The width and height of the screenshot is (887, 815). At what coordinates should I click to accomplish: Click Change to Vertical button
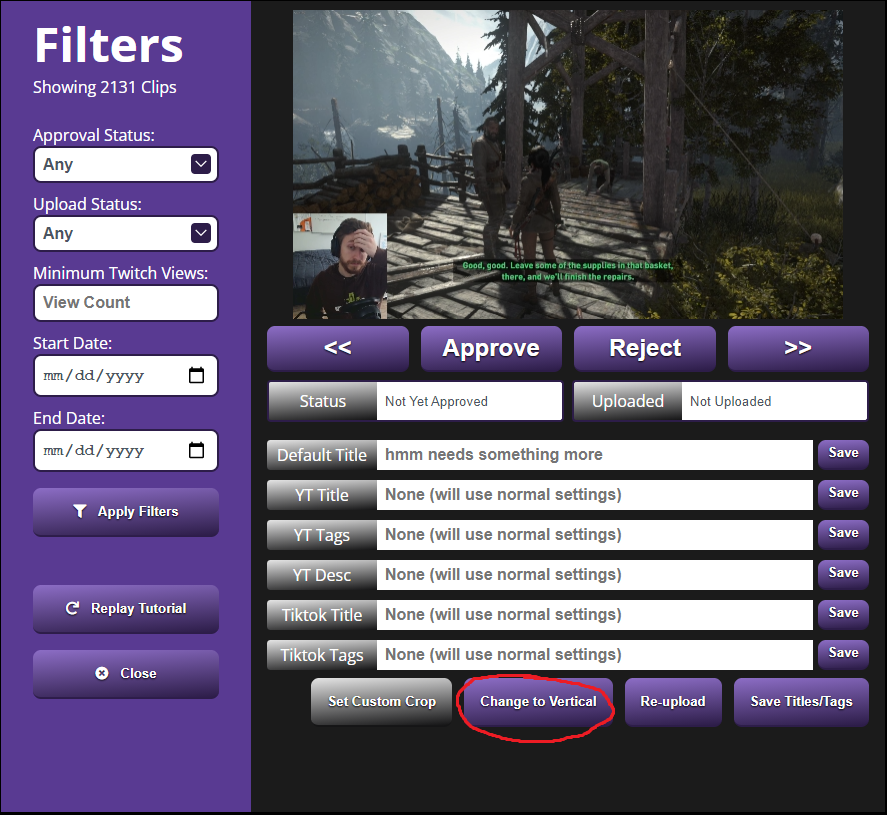click(539, 702)
